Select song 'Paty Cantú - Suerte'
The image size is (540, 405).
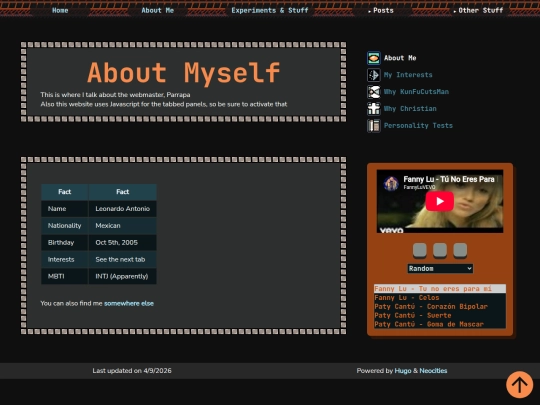pyautogui.click(x=440, y=315)
